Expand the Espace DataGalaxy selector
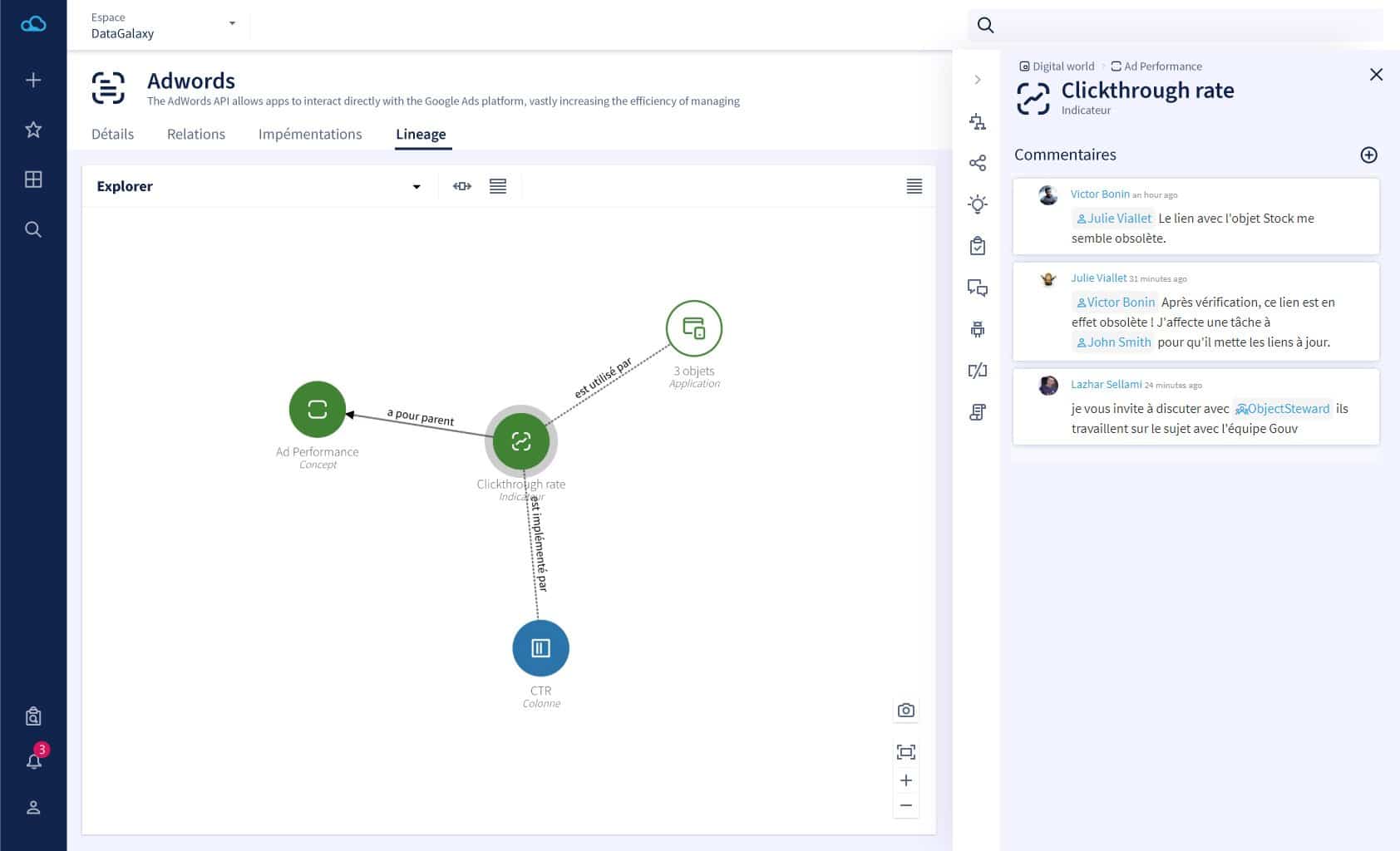The height and width of the screenshot is (851, 1400). [x=232, y=24]
